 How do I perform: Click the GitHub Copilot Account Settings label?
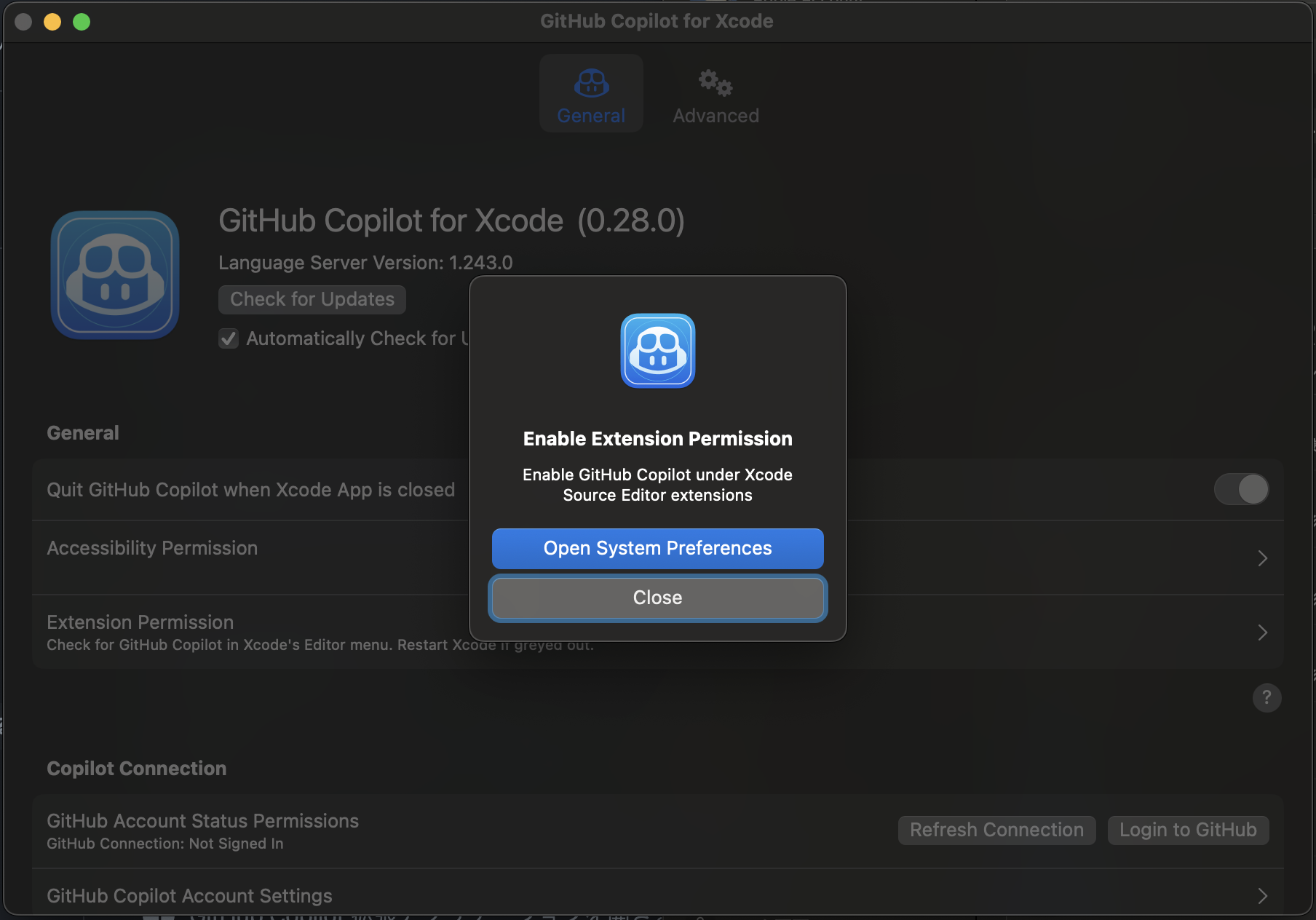pyautogui.click(x=189, y=896)
